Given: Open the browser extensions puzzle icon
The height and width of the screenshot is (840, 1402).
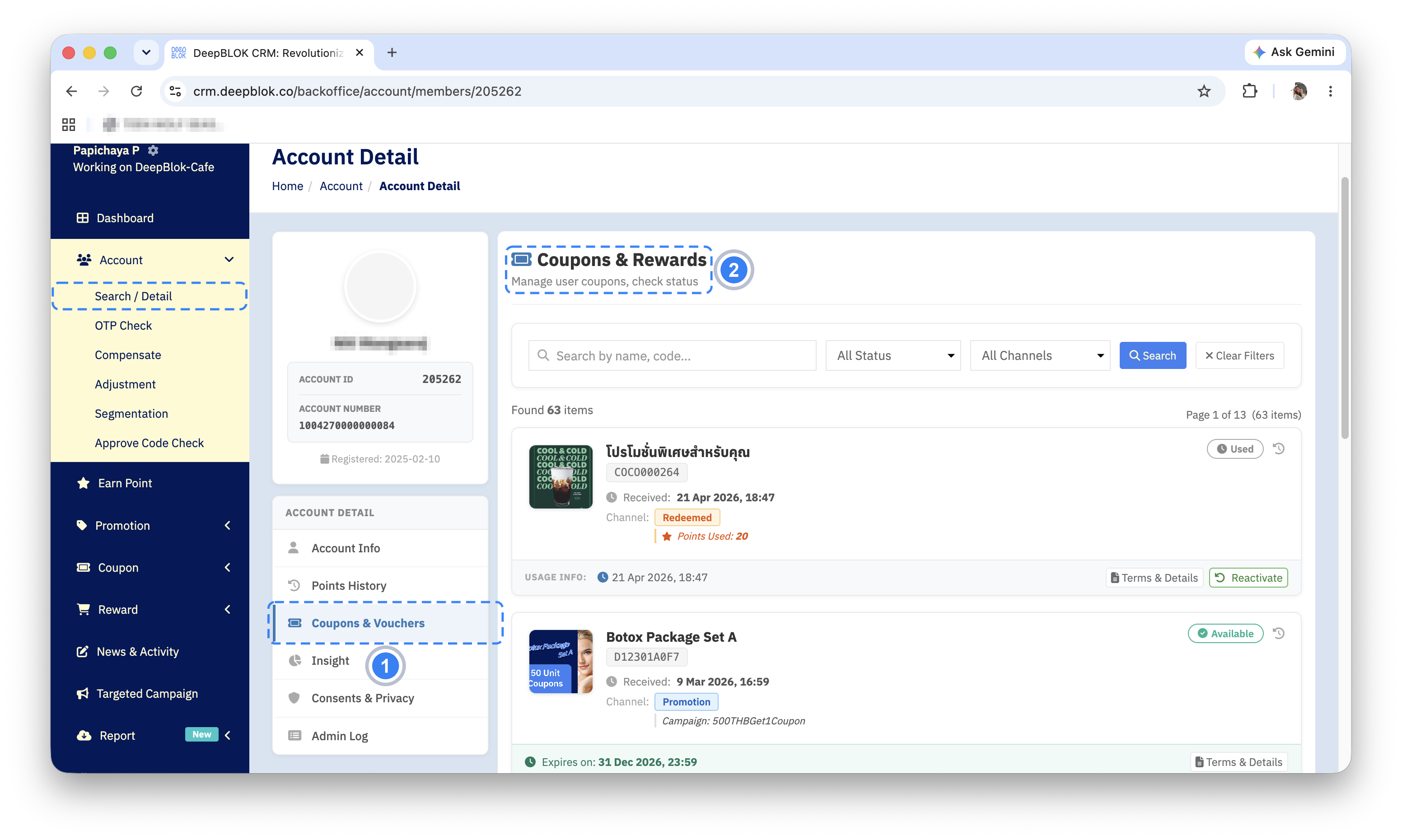Looking at the screenshot, I should [x=1249, y=91].
